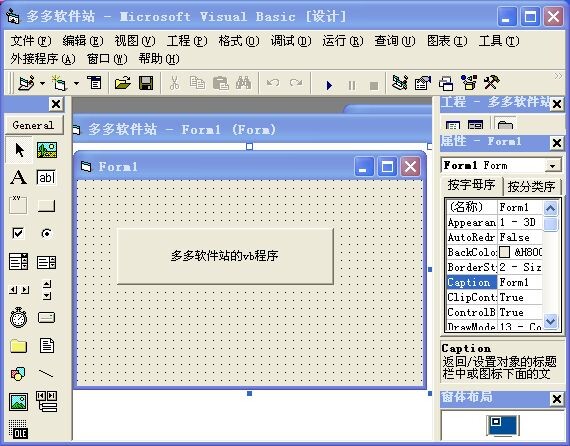This screenshot has height=446, width=570.
Task: Select the FileListBox tool in the toolbox
Action: tap(47, 346)
